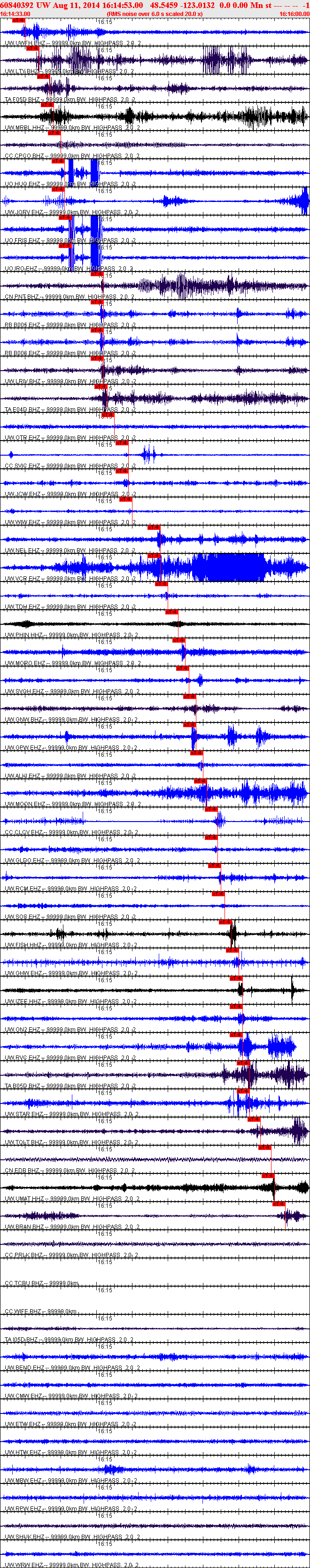This screenshot has width=310, height=1568.
Task: Click the red pick flag on the topmost trace
Action: click(x=18, y=20)
